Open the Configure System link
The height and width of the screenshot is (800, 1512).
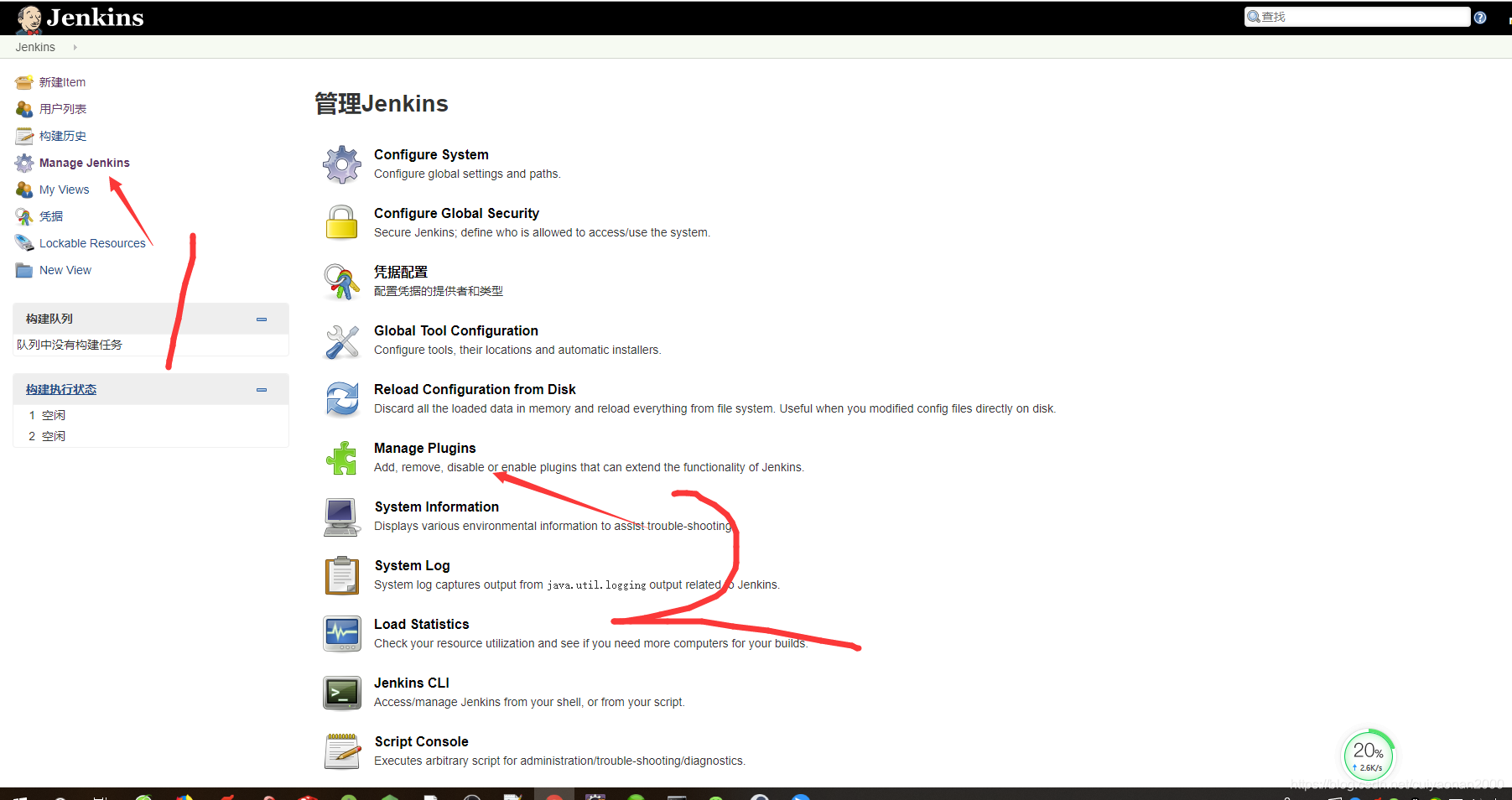(x=431, y=154)
